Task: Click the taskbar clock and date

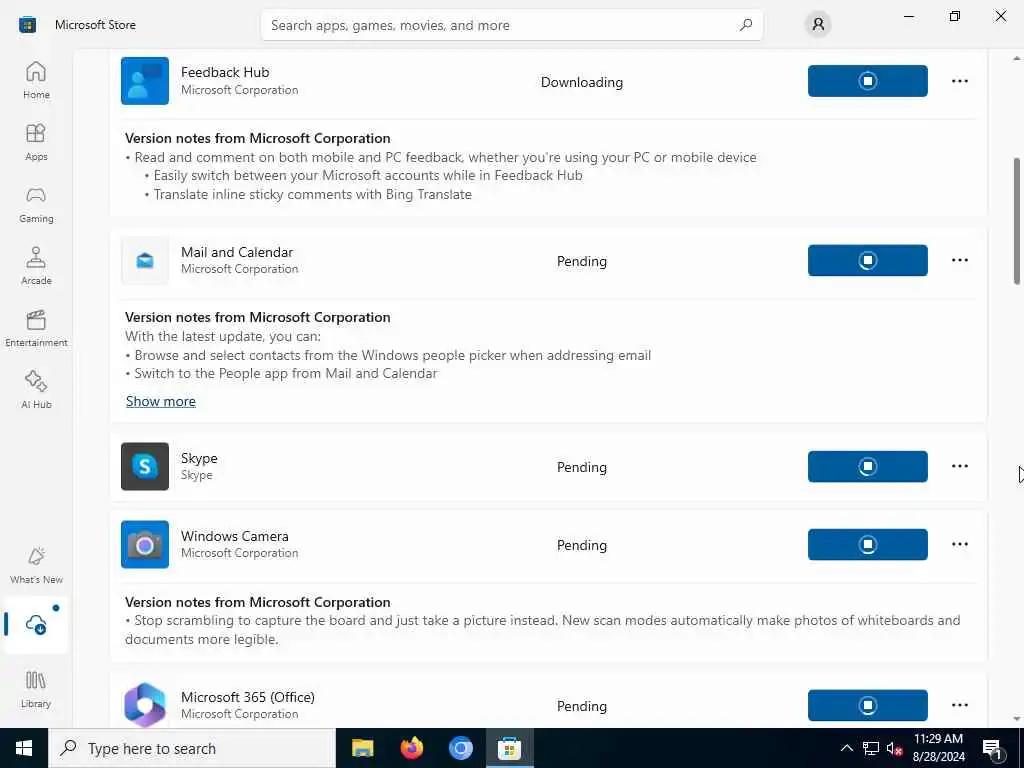Action: pyautogui.click(x=938, y=748)
